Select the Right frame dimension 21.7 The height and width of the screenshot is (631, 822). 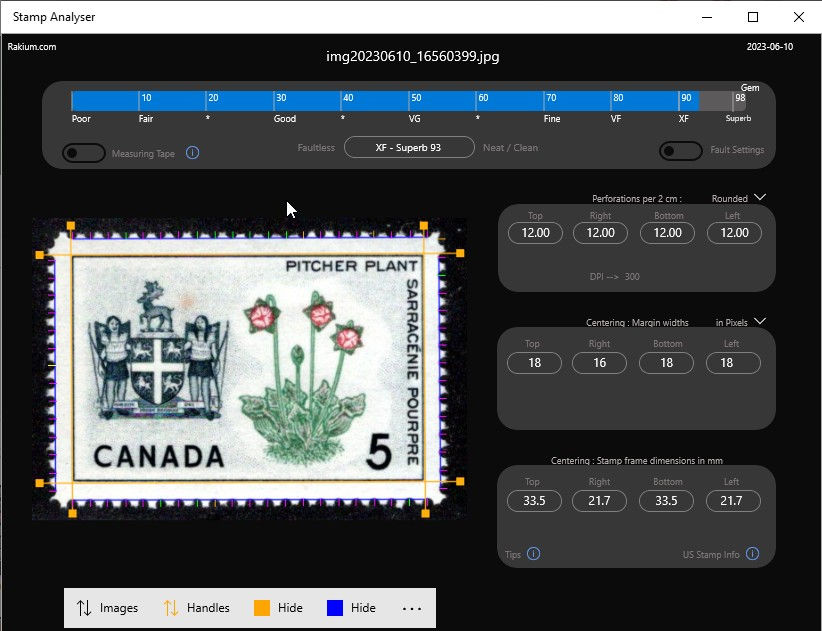point(599,501)
